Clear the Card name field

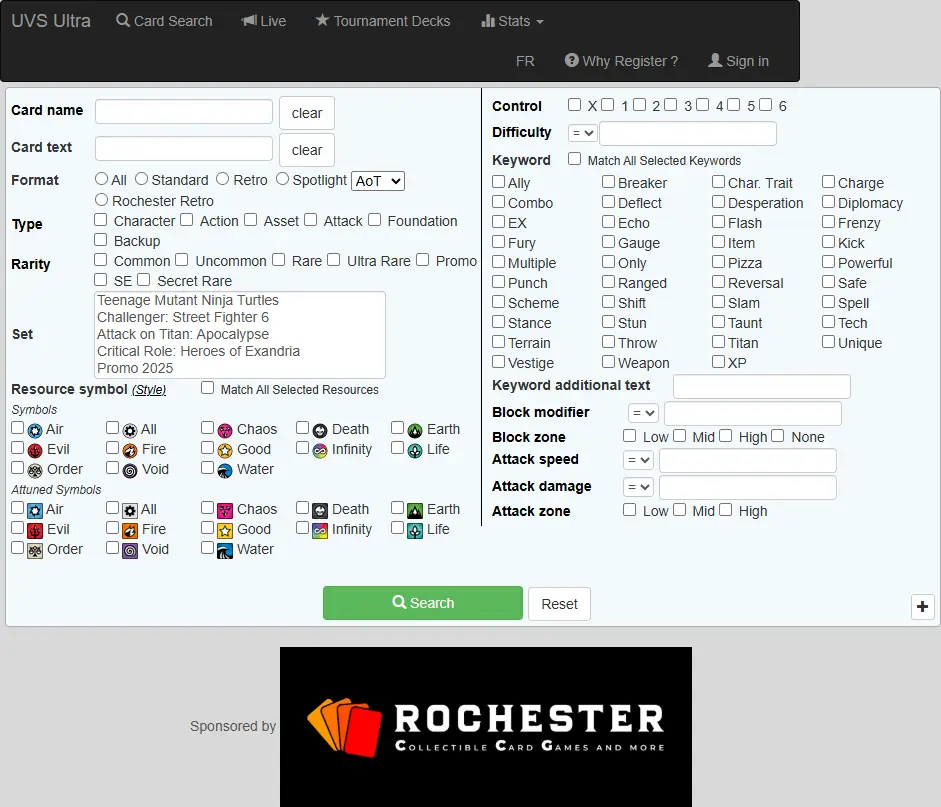[x=307, y=113]
